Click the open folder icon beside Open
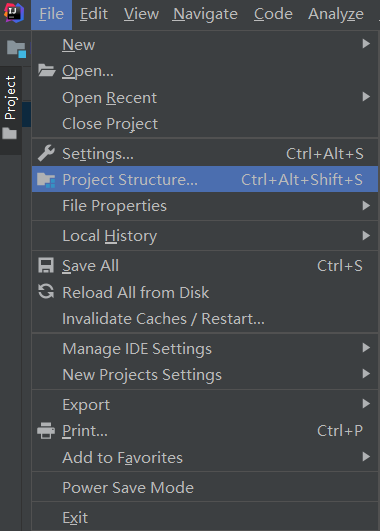Viewport: 380px width, 531px height. pos(46,70)
